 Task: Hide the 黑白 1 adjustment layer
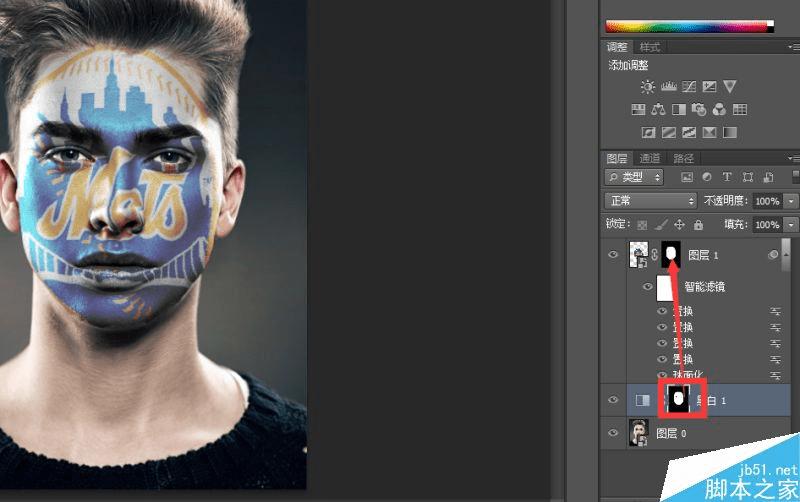pyautogui.click(x=613, y=400)
